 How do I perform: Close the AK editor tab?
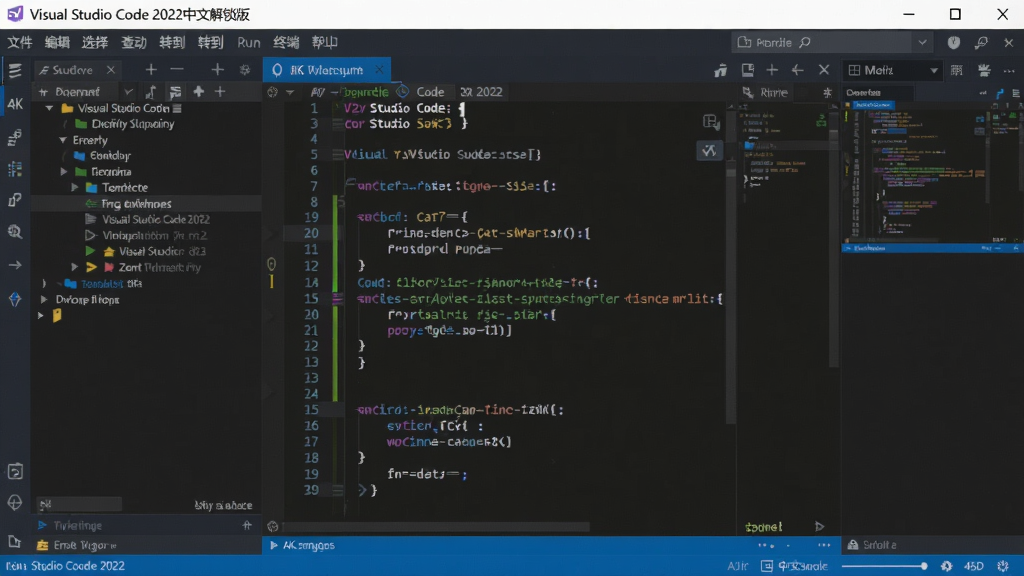[379, 70]
